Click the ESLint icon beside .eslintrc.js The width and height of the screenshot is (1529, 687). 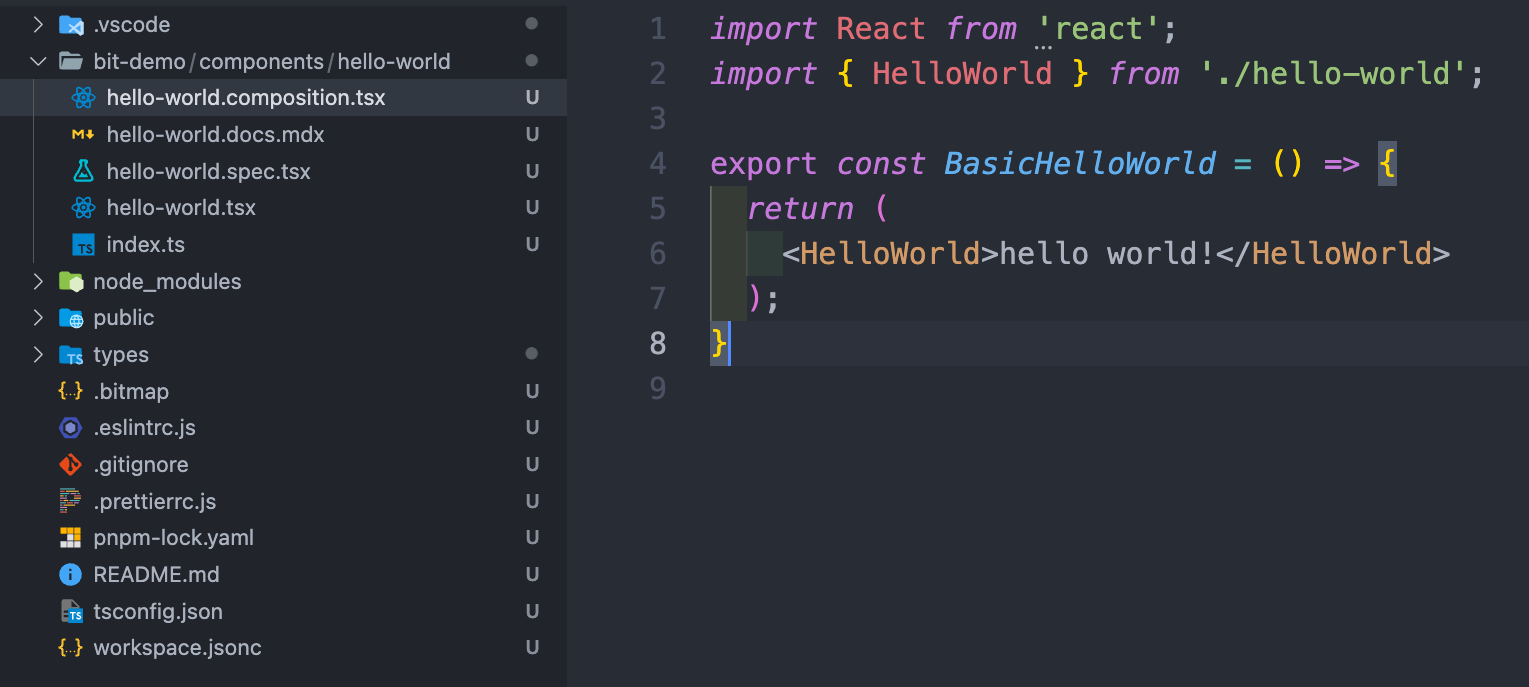pos(71,428)
